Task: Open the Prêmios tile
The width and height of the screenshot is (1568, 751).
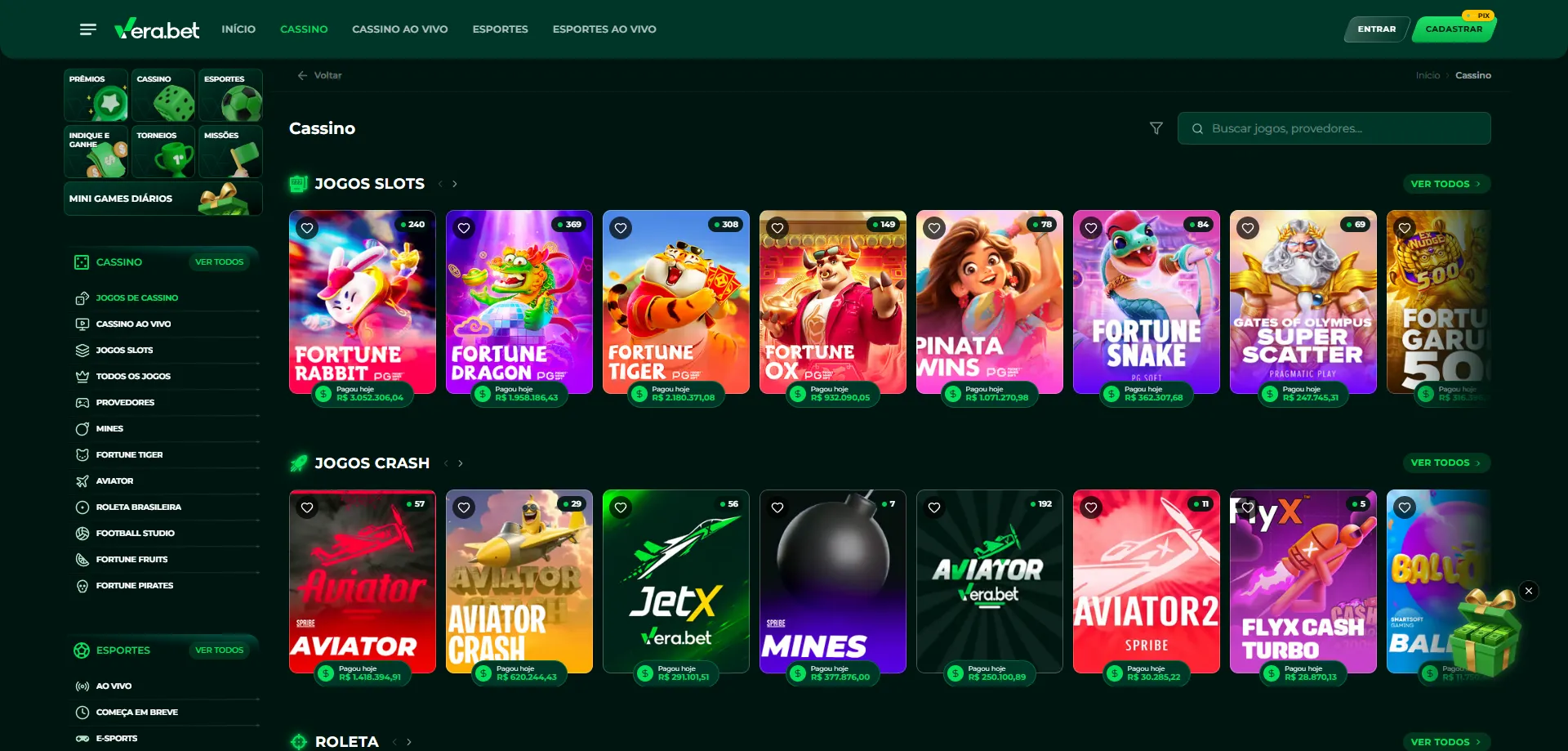Action: [96, 95]
